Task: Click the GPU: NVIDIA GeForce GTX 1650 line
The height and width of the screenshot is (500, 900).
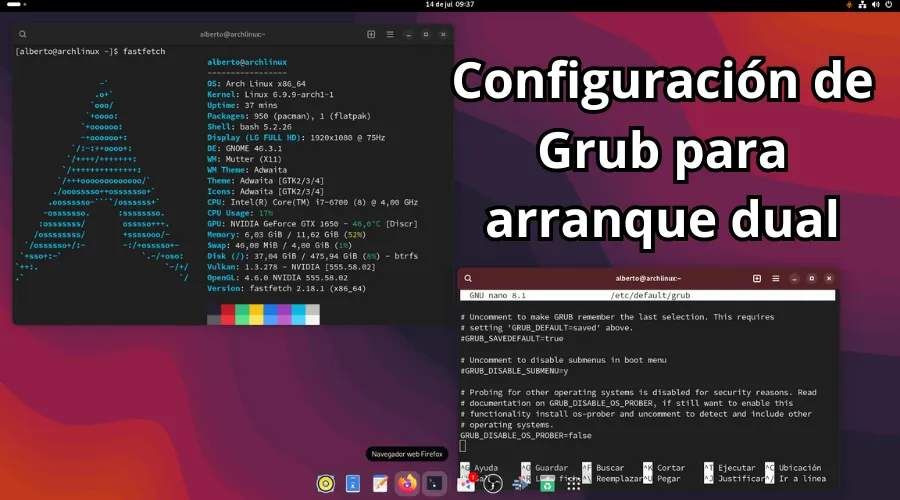Action: (x=312, y=224)
